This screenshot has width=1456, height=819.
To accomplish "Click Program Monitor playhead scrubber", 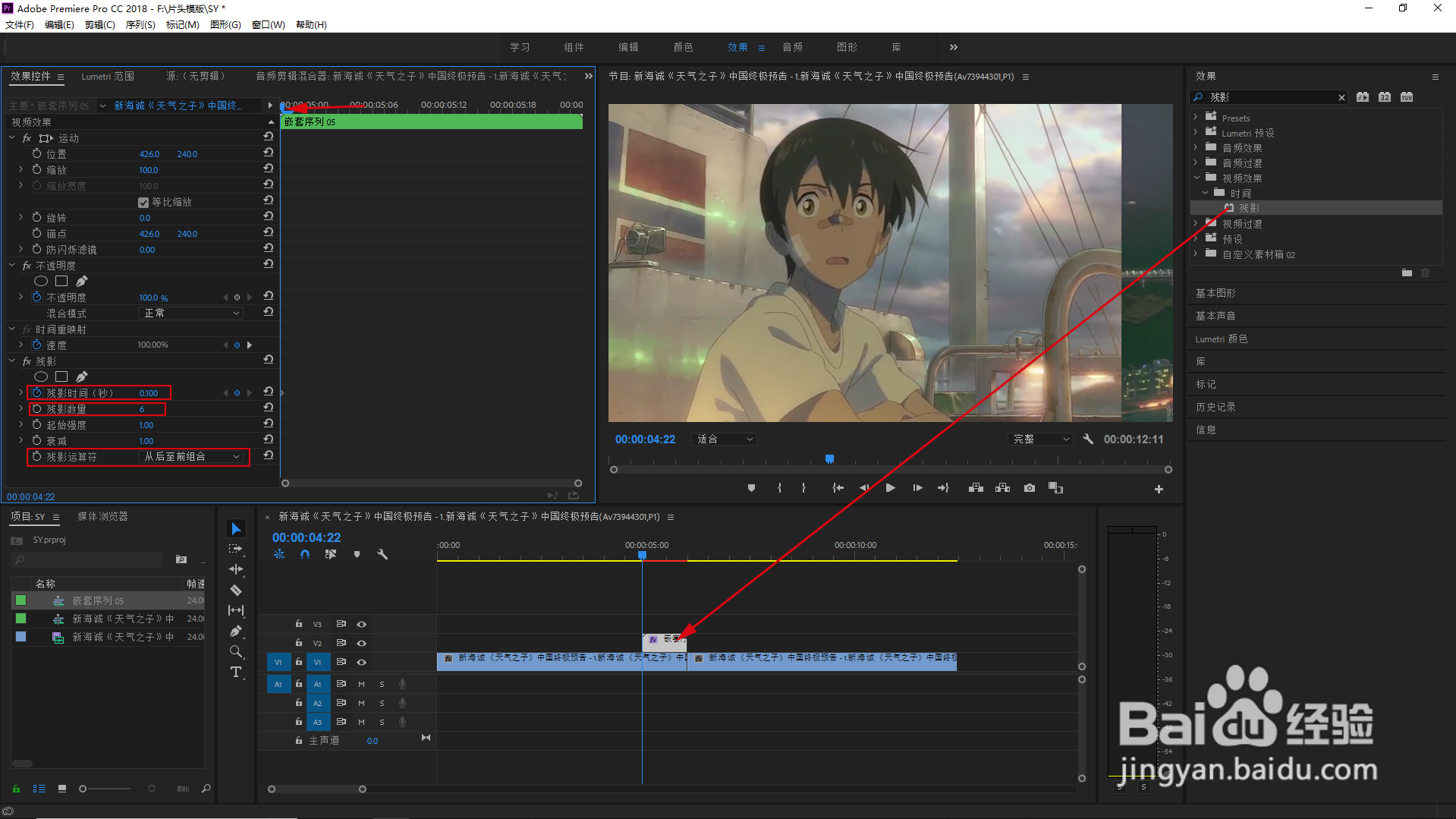I will click(829, 458).
